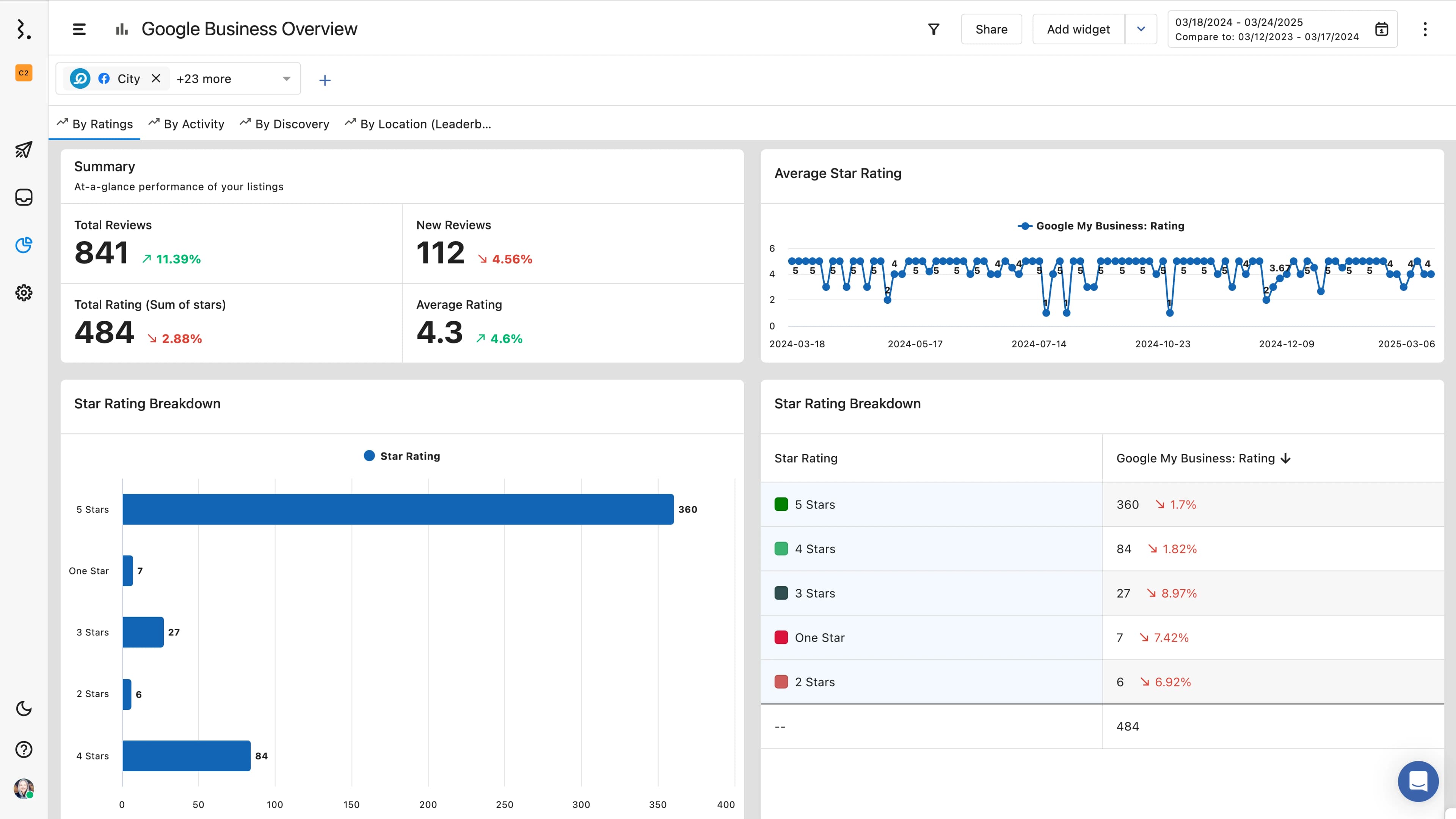Open the settings gear in the sidebar

(x=24, y=293)
